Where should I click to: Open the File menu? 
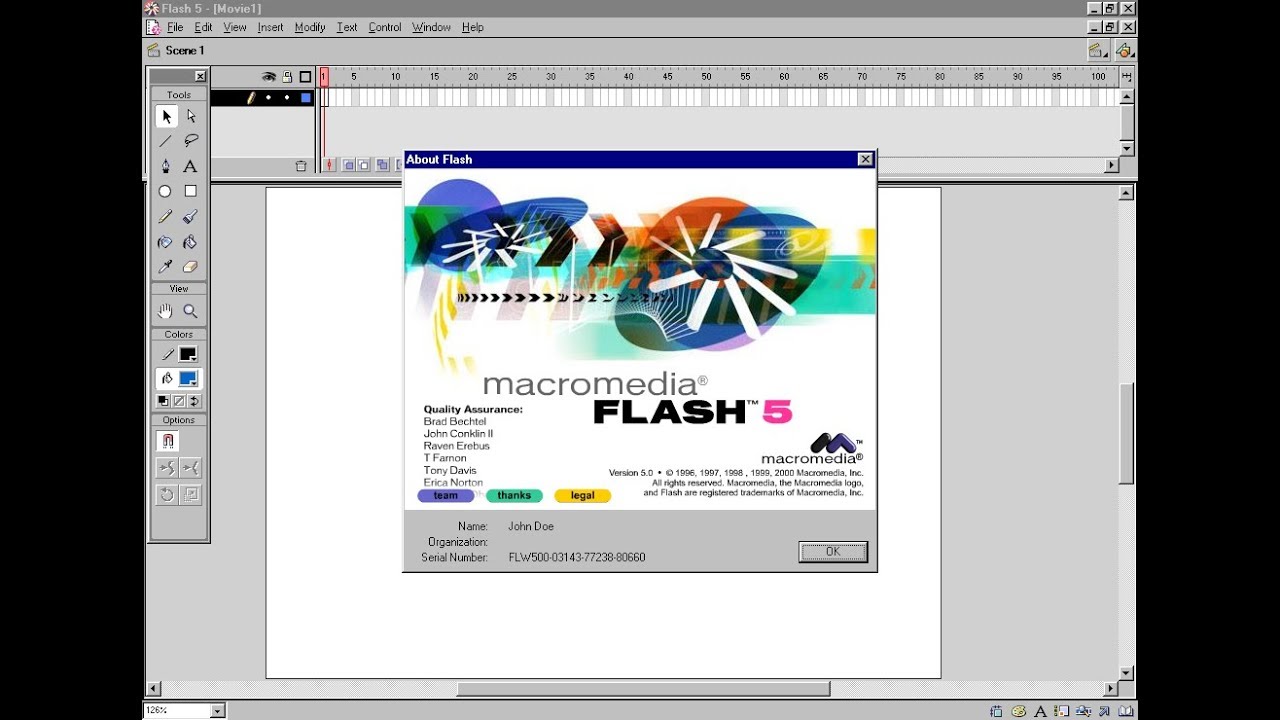[175, 28]
